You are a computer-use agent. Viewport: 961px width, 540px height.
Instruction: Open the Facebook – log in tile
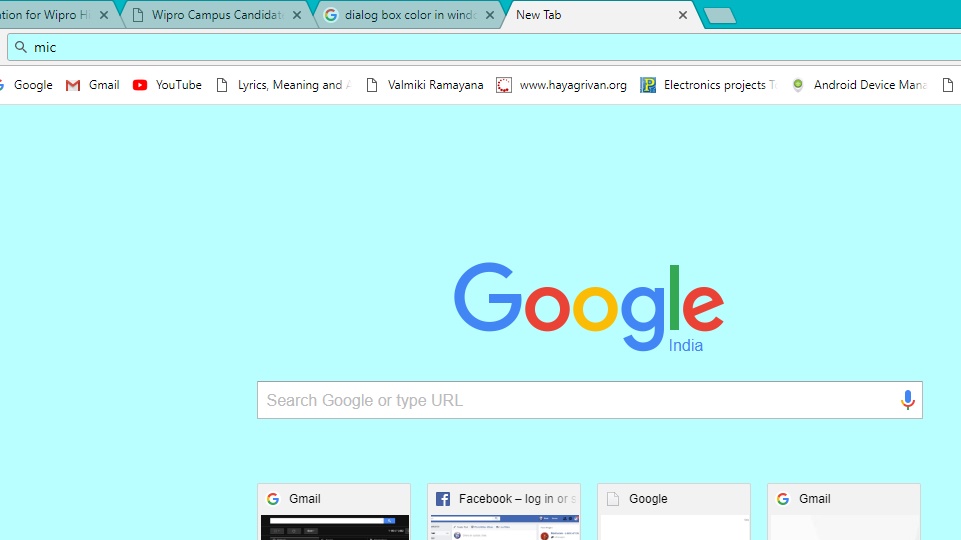[x=504, y=512]
